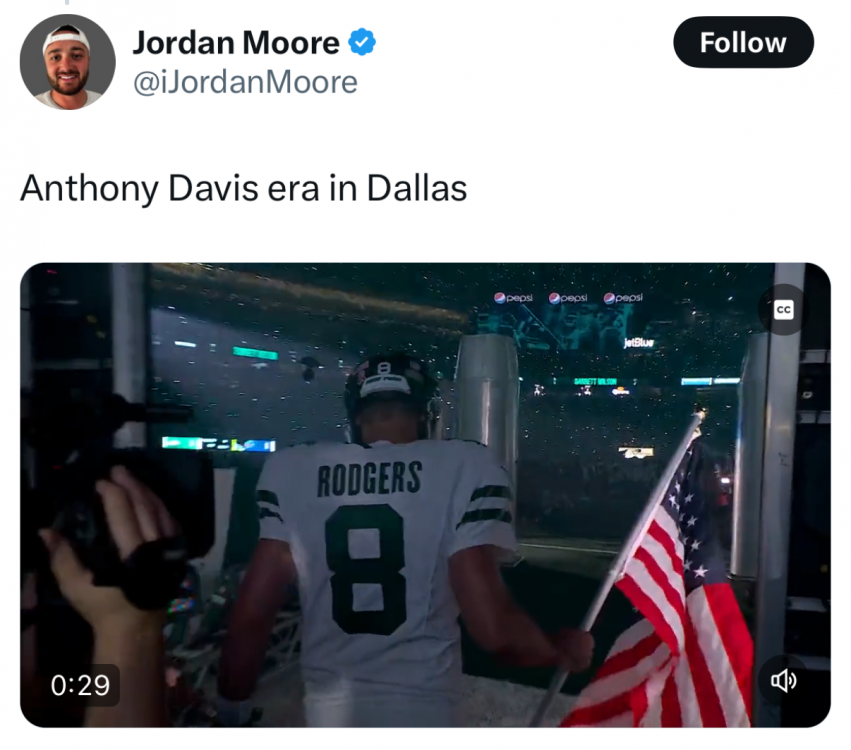The width and height of the screenshot is (851, 750).
Task: Click the number 8 on the jersey
Action: [367, 569]
